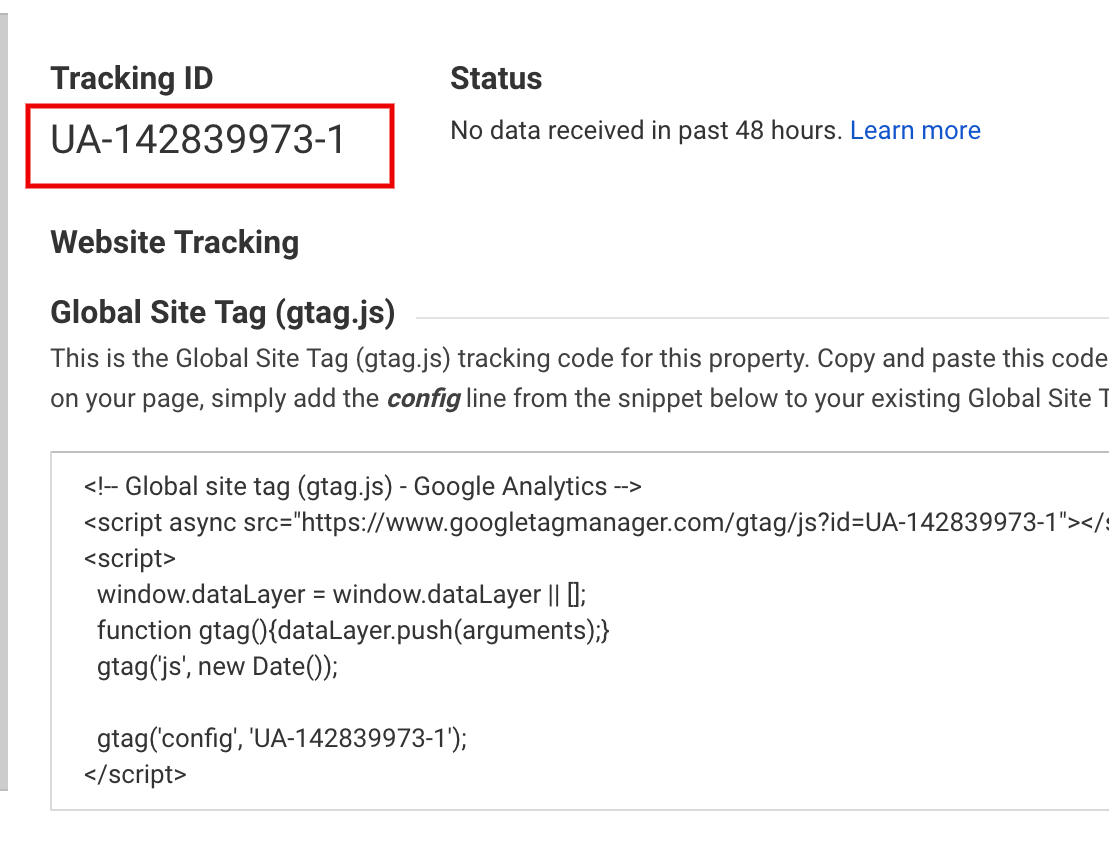This screenshot has width=1109, height=851.
Task: Select the bold config word in the description
Action: (425, 398)
